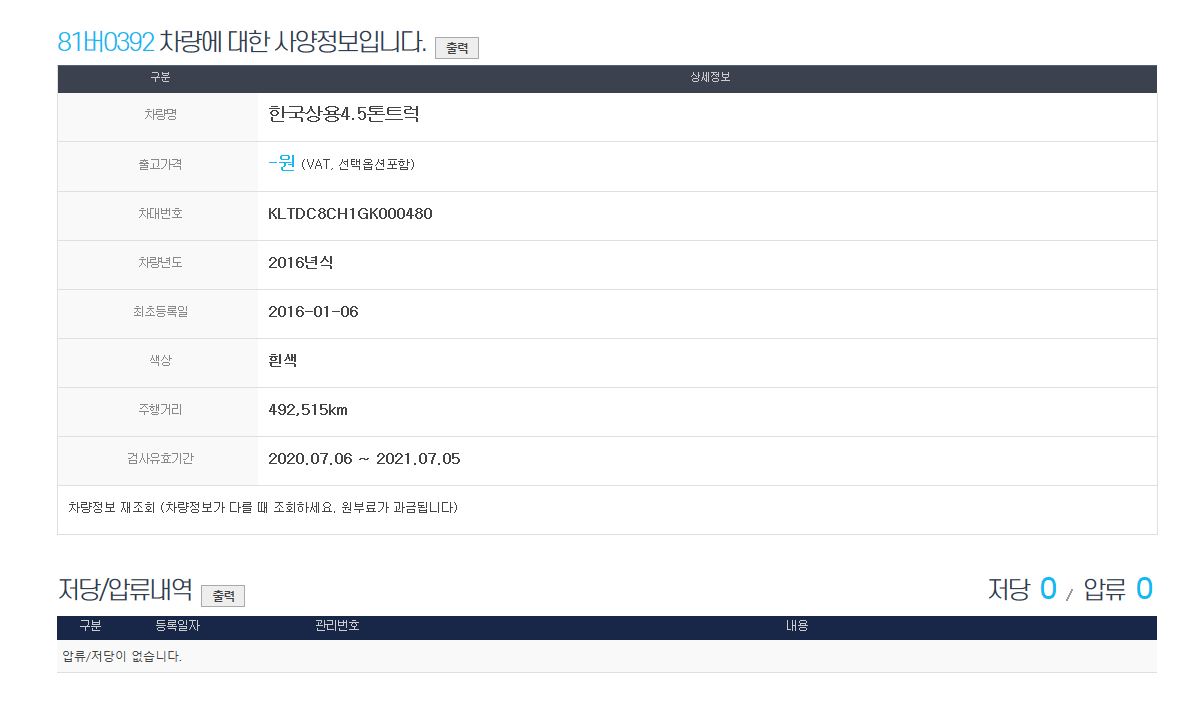1179x707 pixels.
Task: Click the 출력 button next to 저당/압류내역
Action: coord(223,596)
